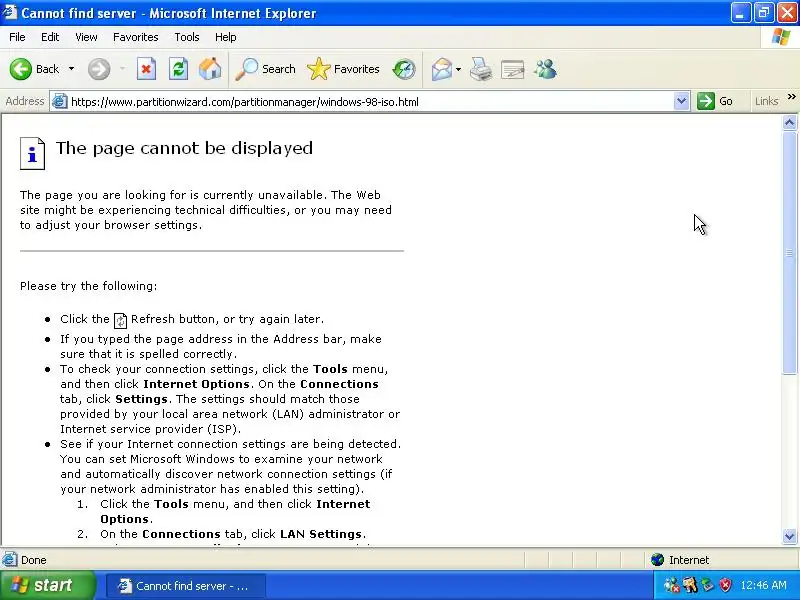Click the Safely Remove Hardware tray icon
The height and width of the screenshot is (600, 800).
(x=708, y=585)
